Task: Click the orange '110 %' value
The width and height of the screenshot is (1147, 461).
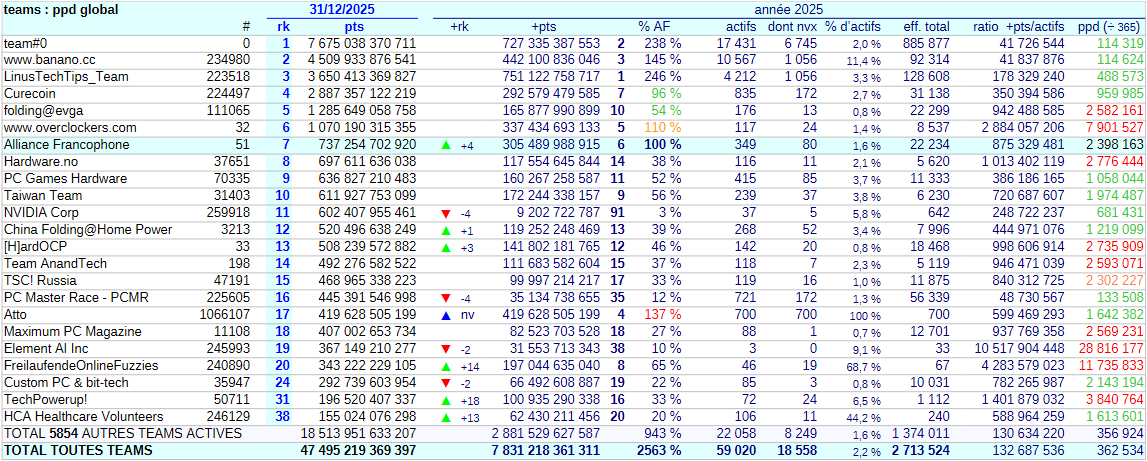Action: click(x=663, y=128)
